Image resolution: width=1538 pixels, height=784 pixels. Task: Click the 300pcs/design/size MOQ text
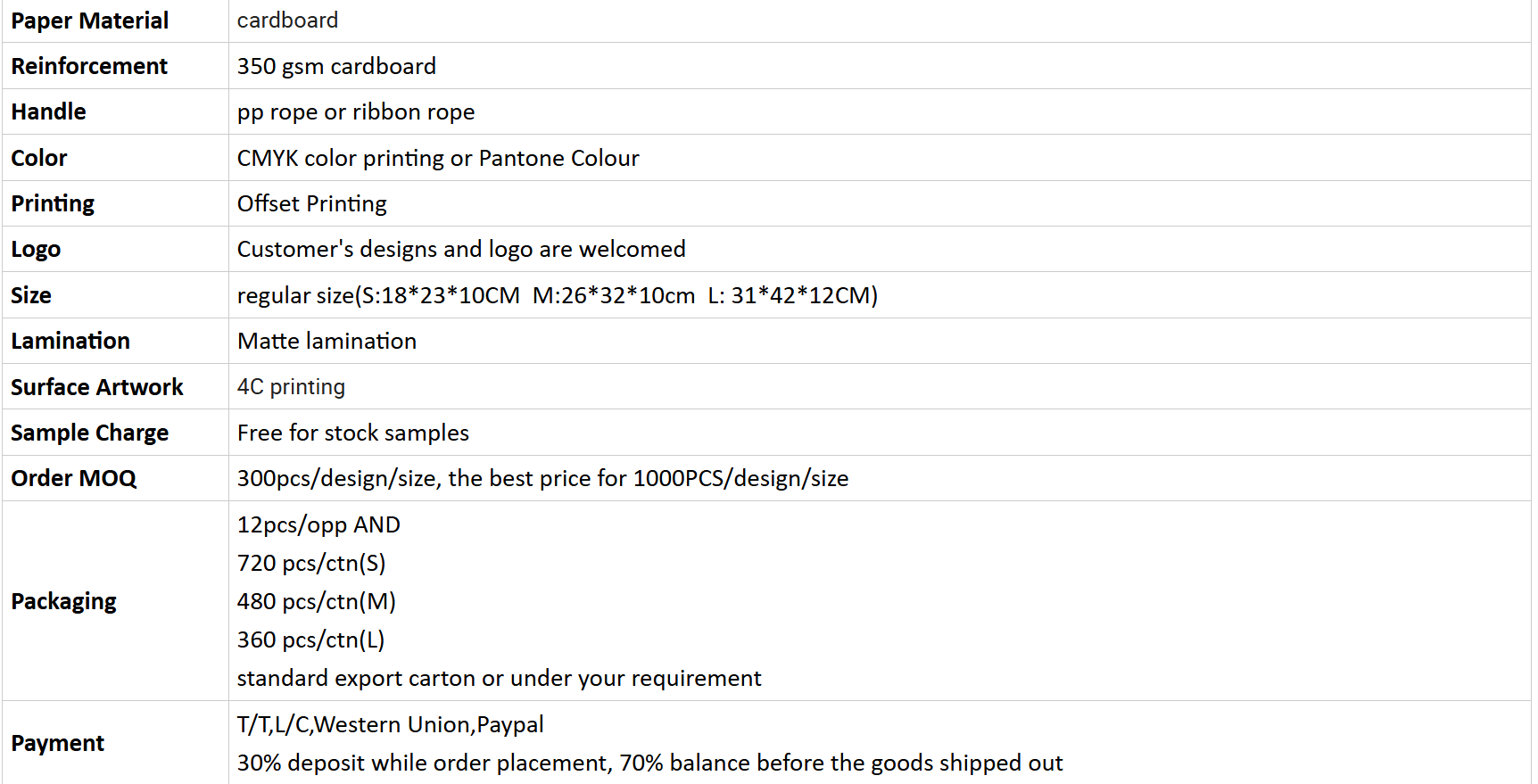click(x=542, y=479)
